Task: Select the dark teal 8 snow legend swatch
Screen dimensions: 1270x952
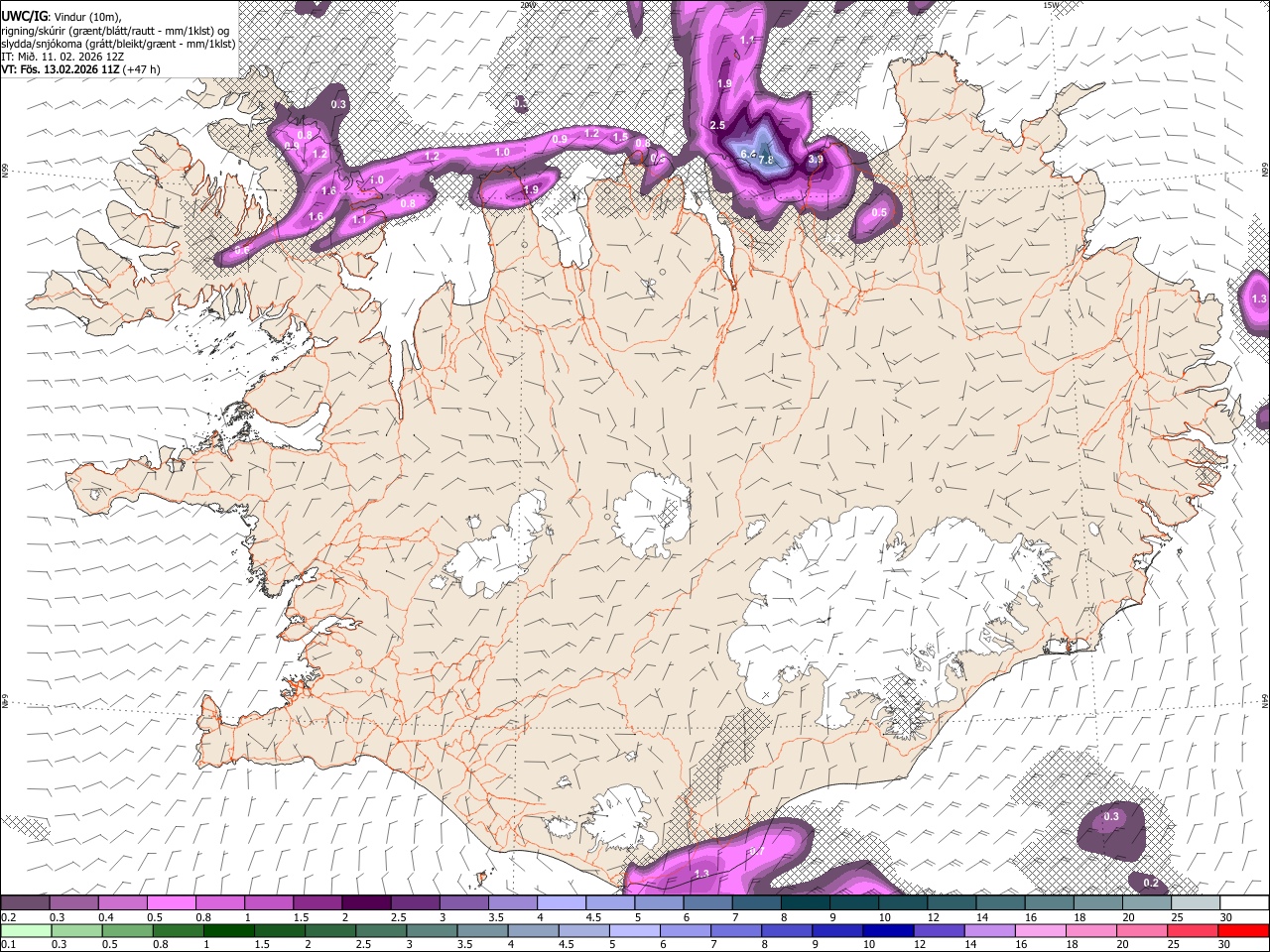Action: (806, 903)
